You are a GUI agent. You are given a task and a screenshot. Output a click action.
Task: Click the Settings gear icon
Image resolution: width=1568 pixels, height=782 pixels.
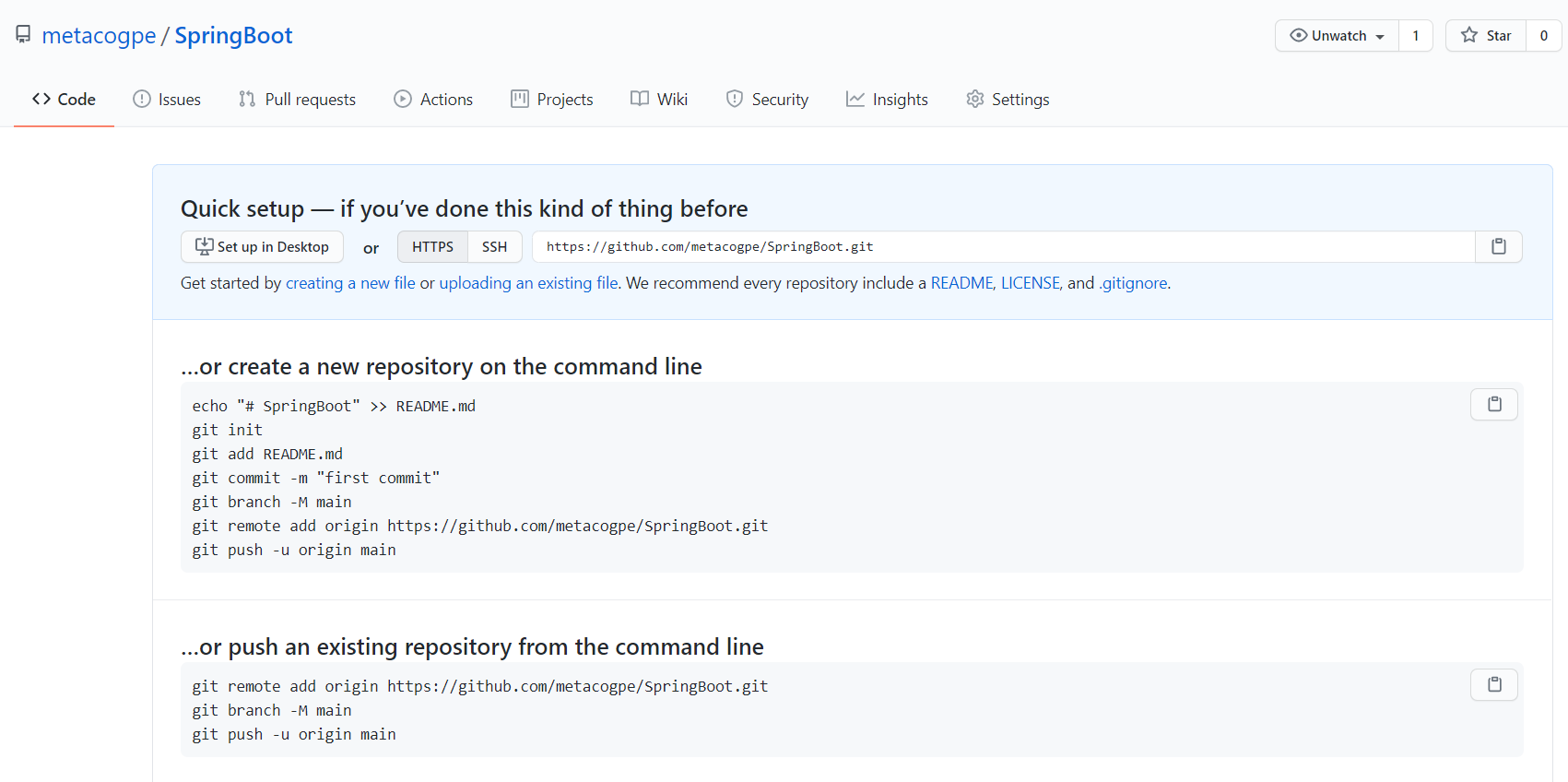point(975,99)
